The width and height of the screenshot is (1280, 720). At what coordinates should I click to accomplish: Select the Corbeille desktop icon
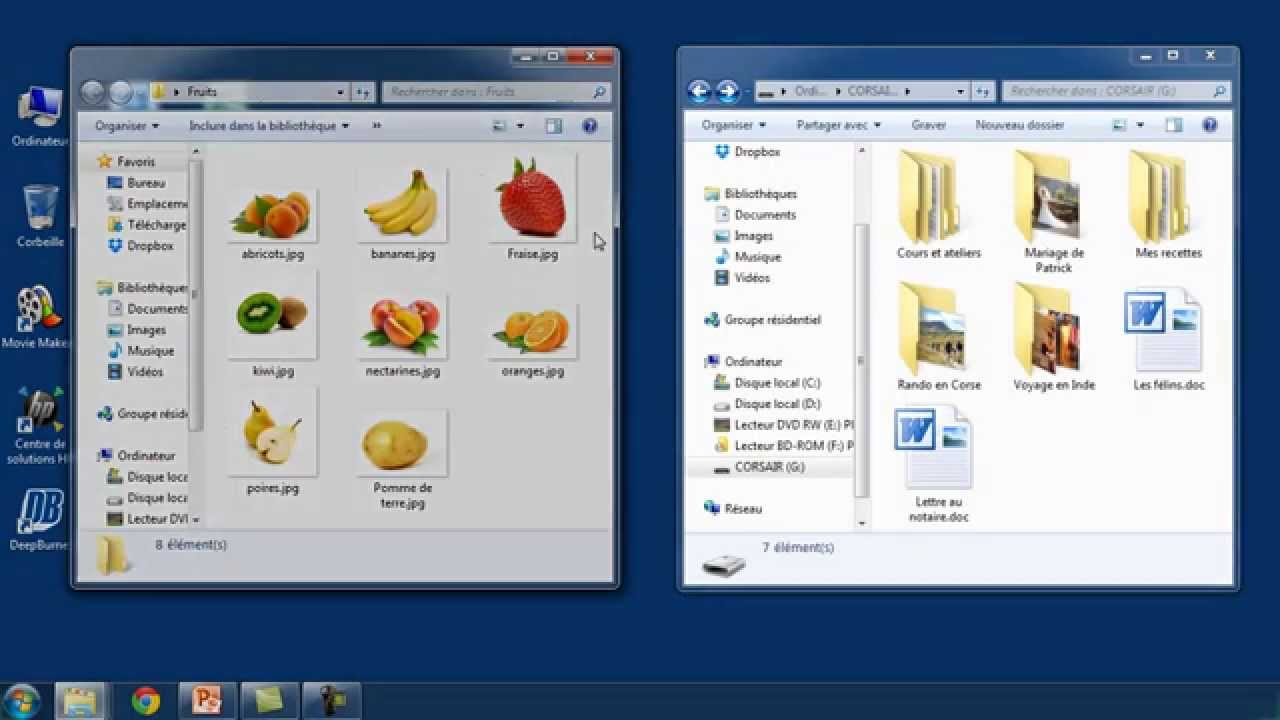[40, 216]
